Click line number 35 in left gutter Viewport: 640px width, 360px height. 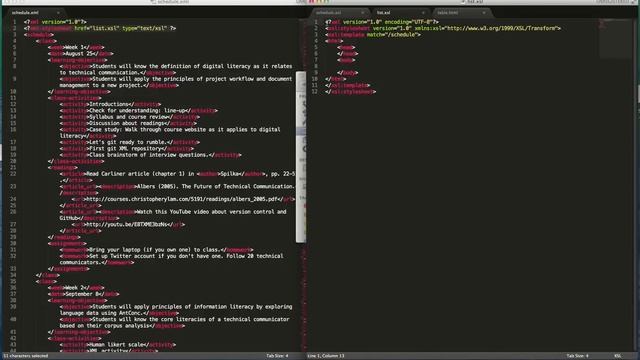13,281
